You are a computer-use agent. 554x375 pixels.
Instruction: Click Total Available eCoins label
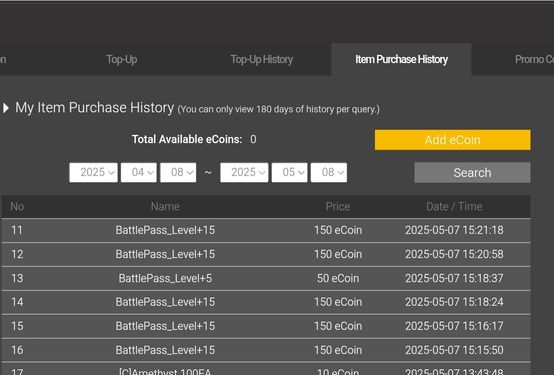pos(187,139)
